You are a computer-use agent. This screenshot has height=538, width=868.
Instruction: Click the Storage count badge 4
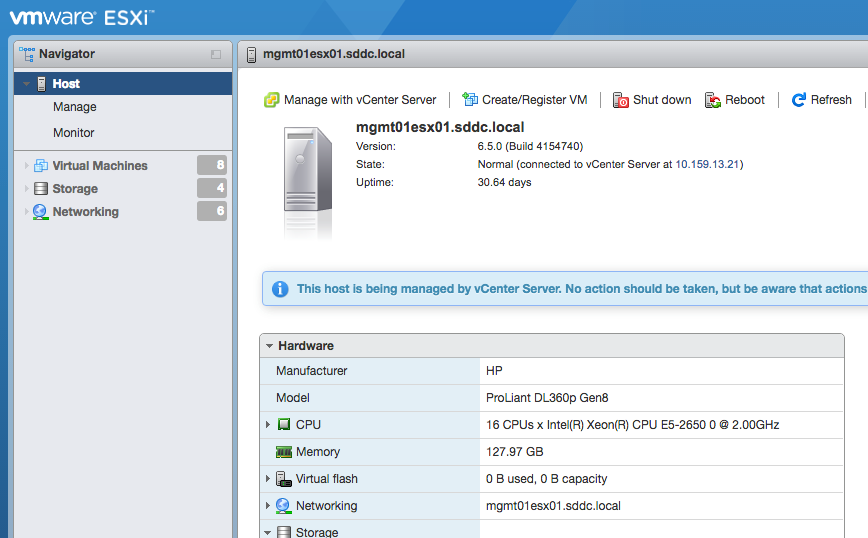[x=212, y=188]
